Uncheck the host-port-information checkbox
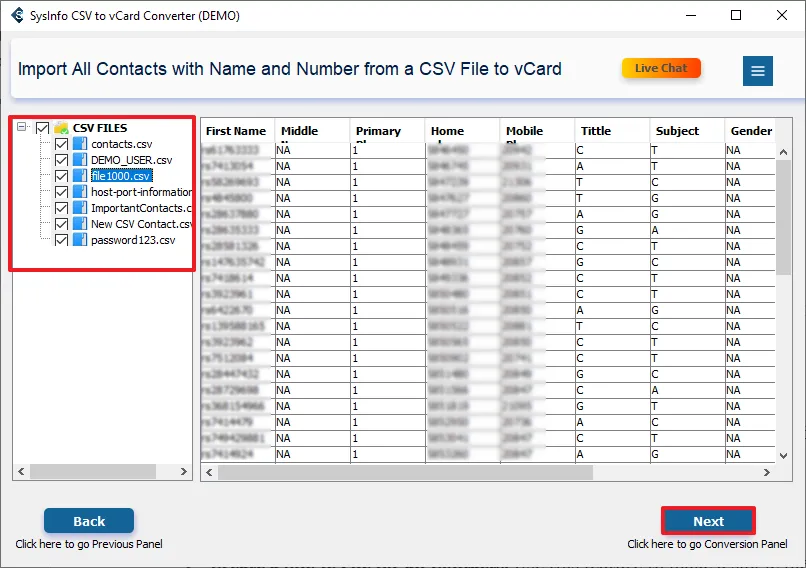The width and height of the screenshot is (806, 568). pyautogui.click(x=62, y=192)
